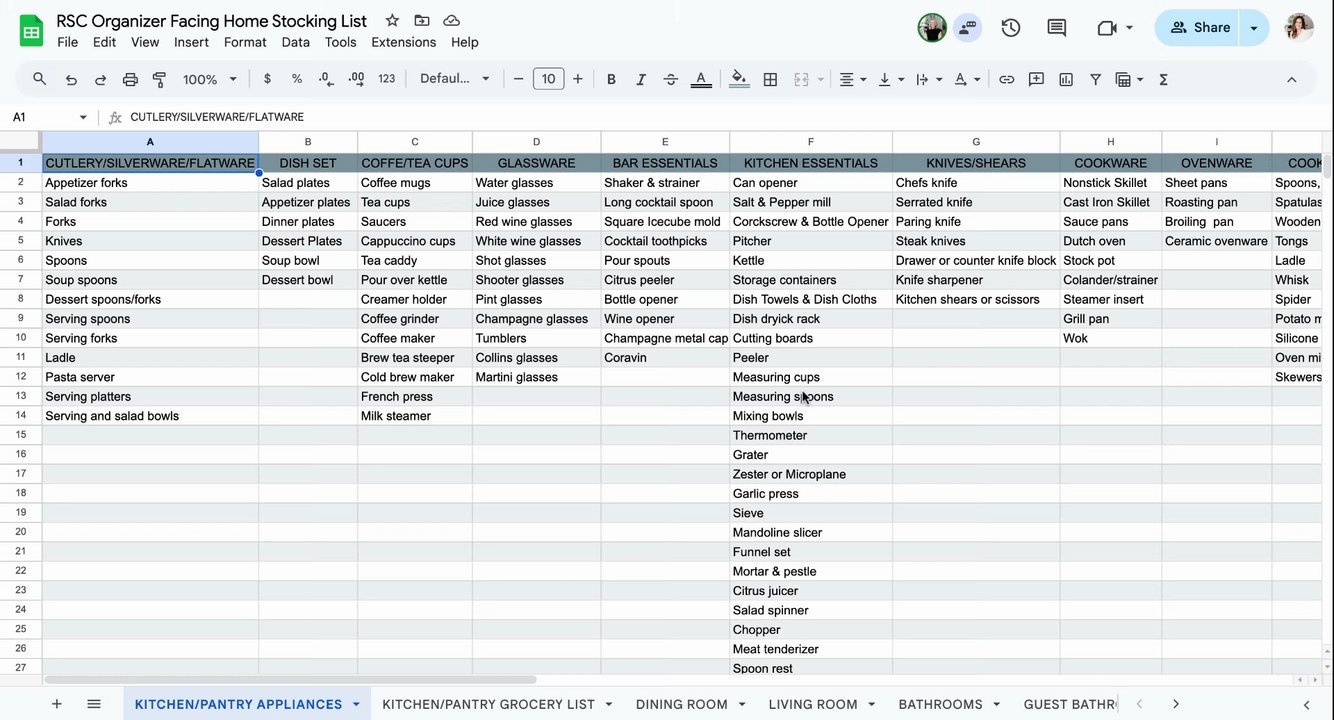1334x720 pixels.
Task: Click the Share button
Action: click(1198, 28)
